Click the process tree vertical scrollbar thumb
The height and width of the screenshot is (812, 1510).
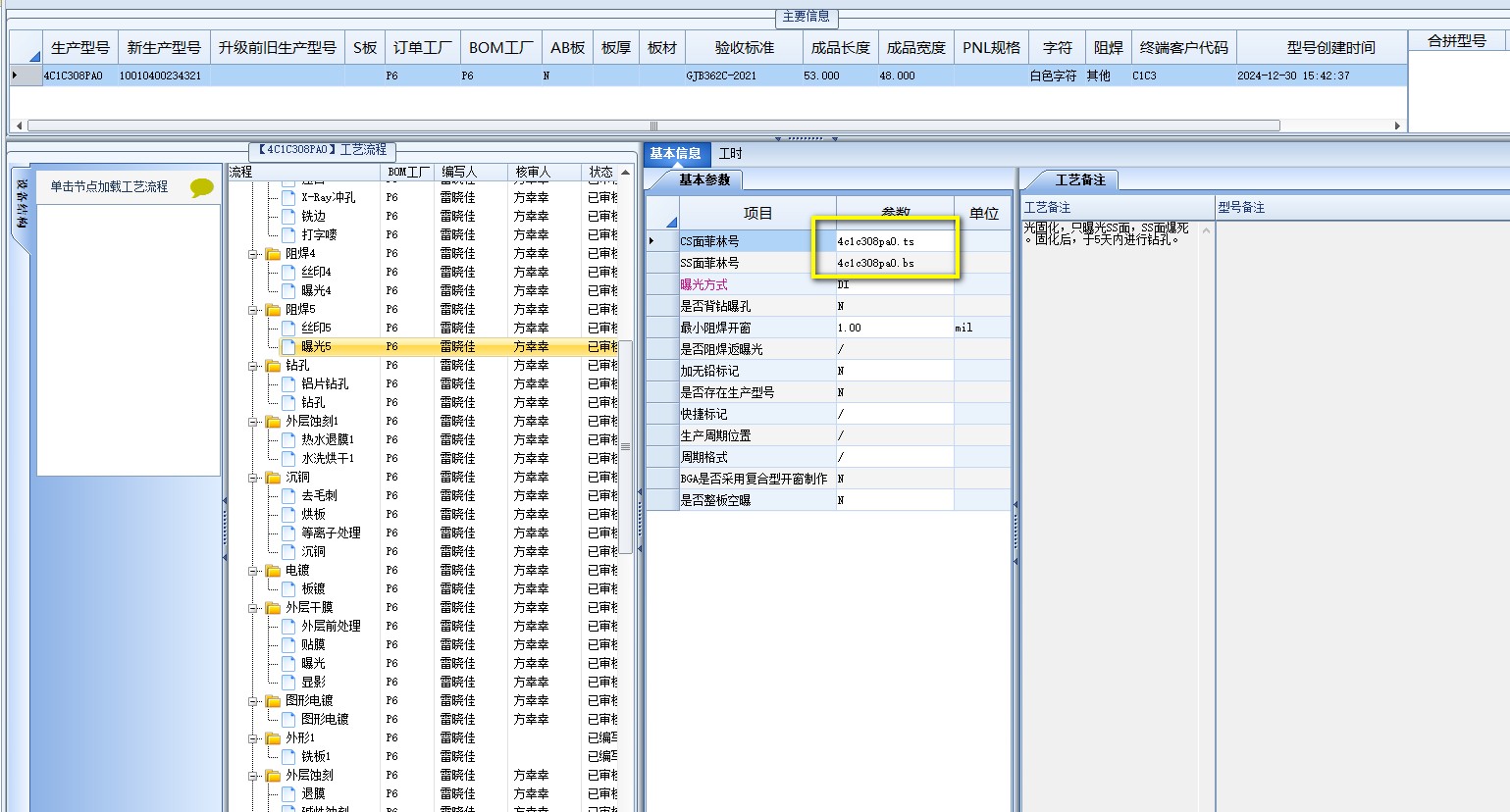(625, 447)
